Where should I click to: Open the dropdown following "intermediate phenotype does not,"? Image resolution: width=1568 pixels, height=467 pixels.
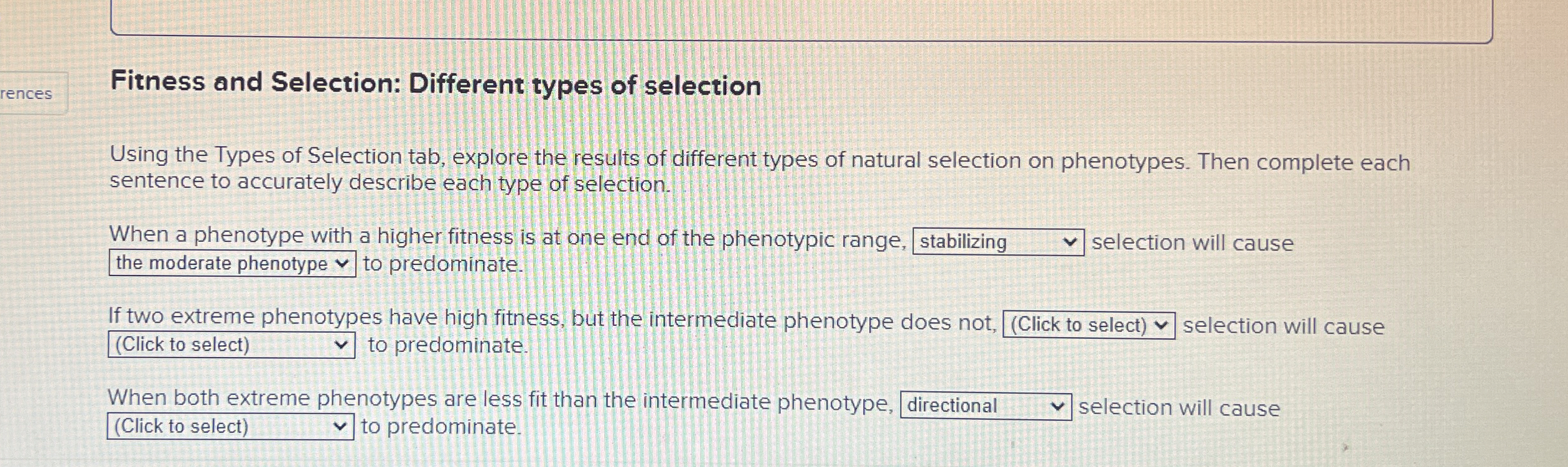[x=1089, y=325]
